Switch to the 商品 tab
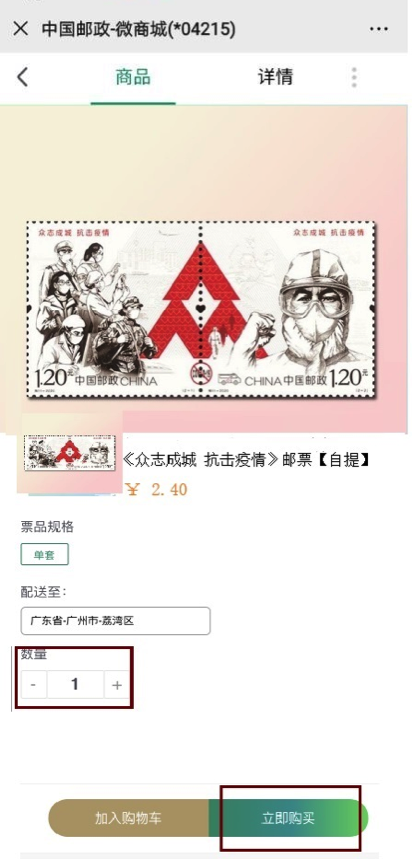This screenshot has height=859, width=412. [x=133, y=77]
